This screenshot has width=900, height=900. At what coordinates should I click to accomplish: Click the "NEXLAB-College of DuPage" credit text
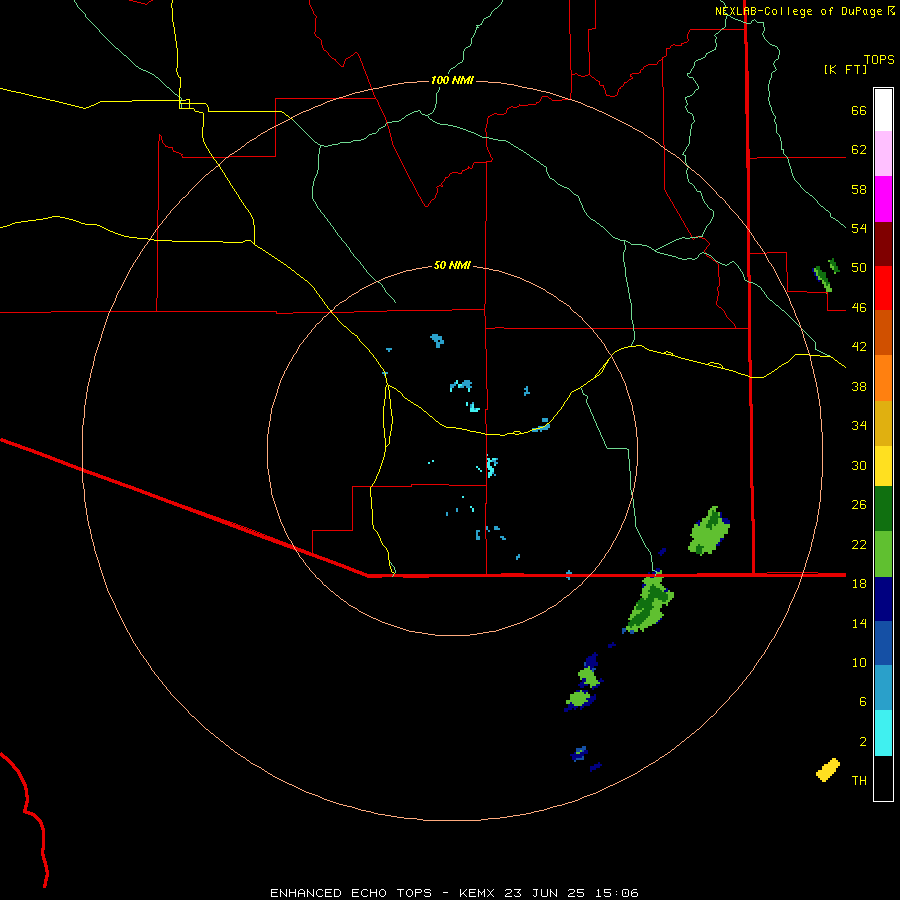[x=799, y=11]
